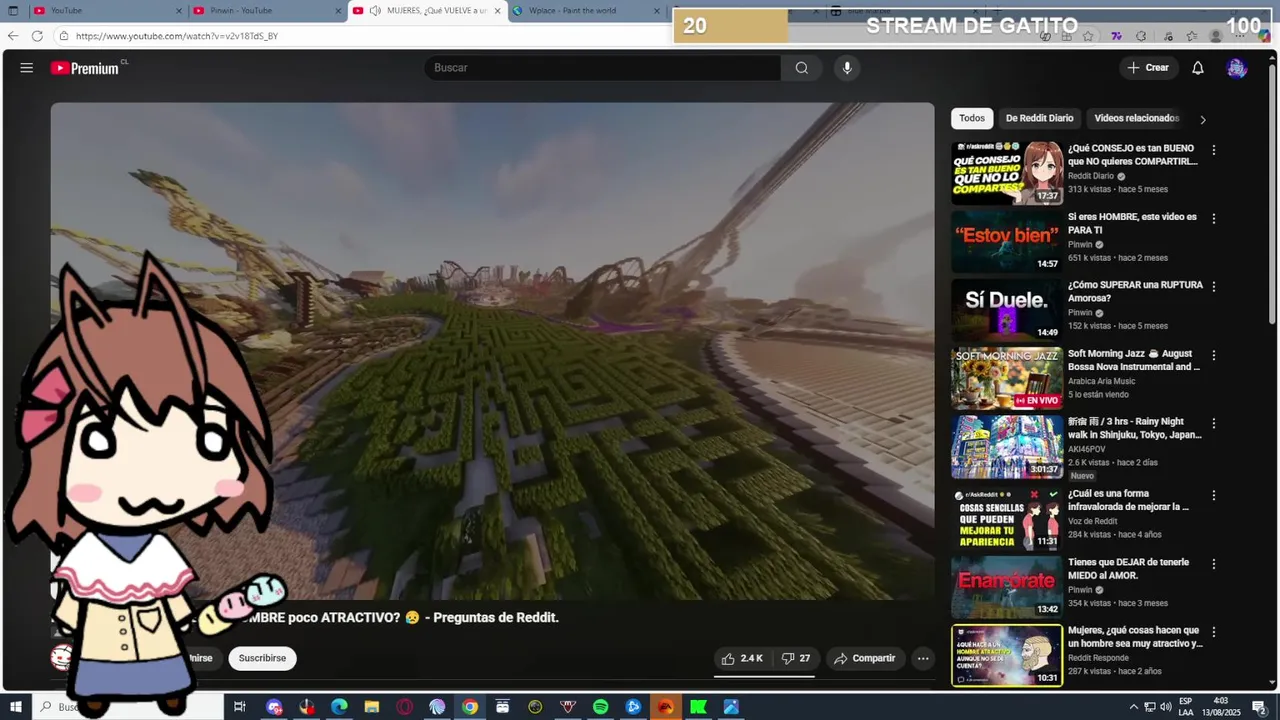Open options for Cómo SUPERAR una RUPTURA video
1280x720 pixels.
(1214, 286)
